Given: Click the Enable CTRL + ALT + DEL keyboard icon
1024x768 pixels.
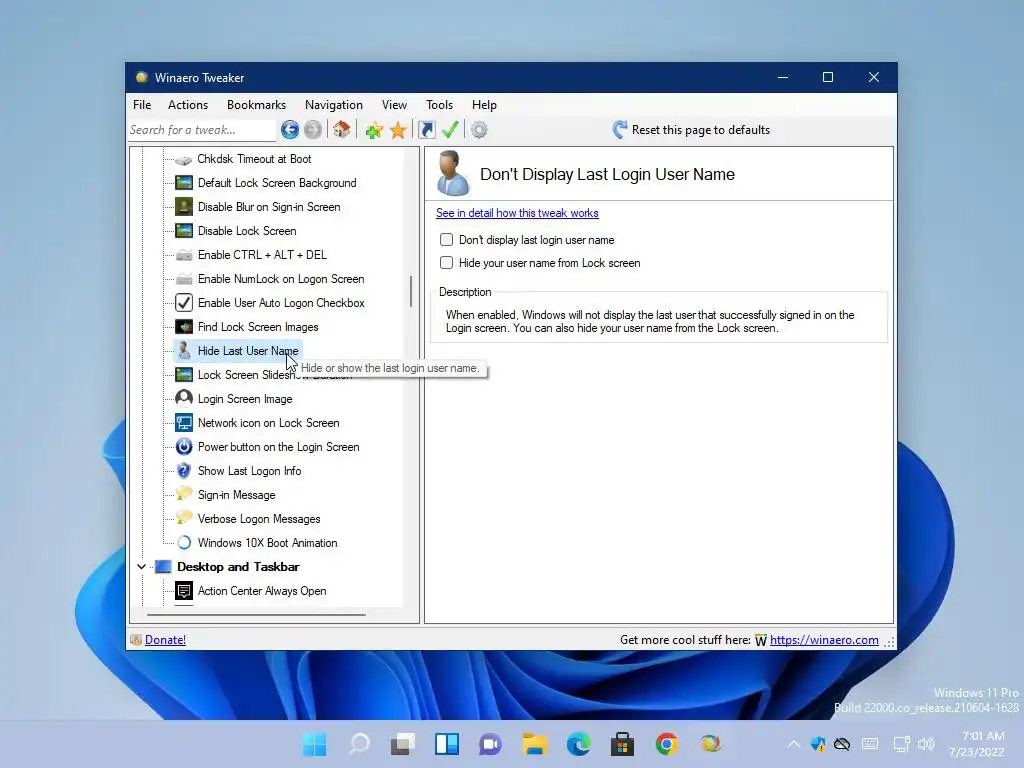Looking at the screenshot, I should (184, 255).
